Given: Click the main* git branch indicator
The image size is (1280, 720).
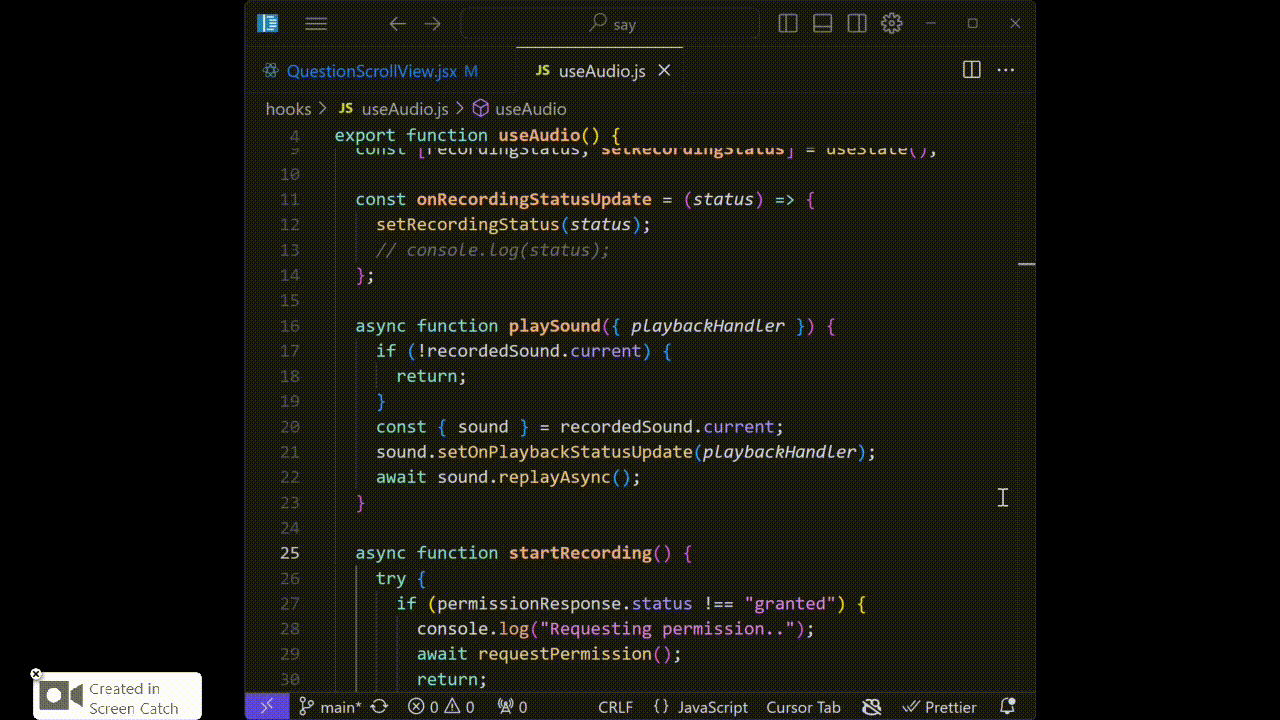Looking at the screenshot, I should pyautogui.click(x=331, y=707).
